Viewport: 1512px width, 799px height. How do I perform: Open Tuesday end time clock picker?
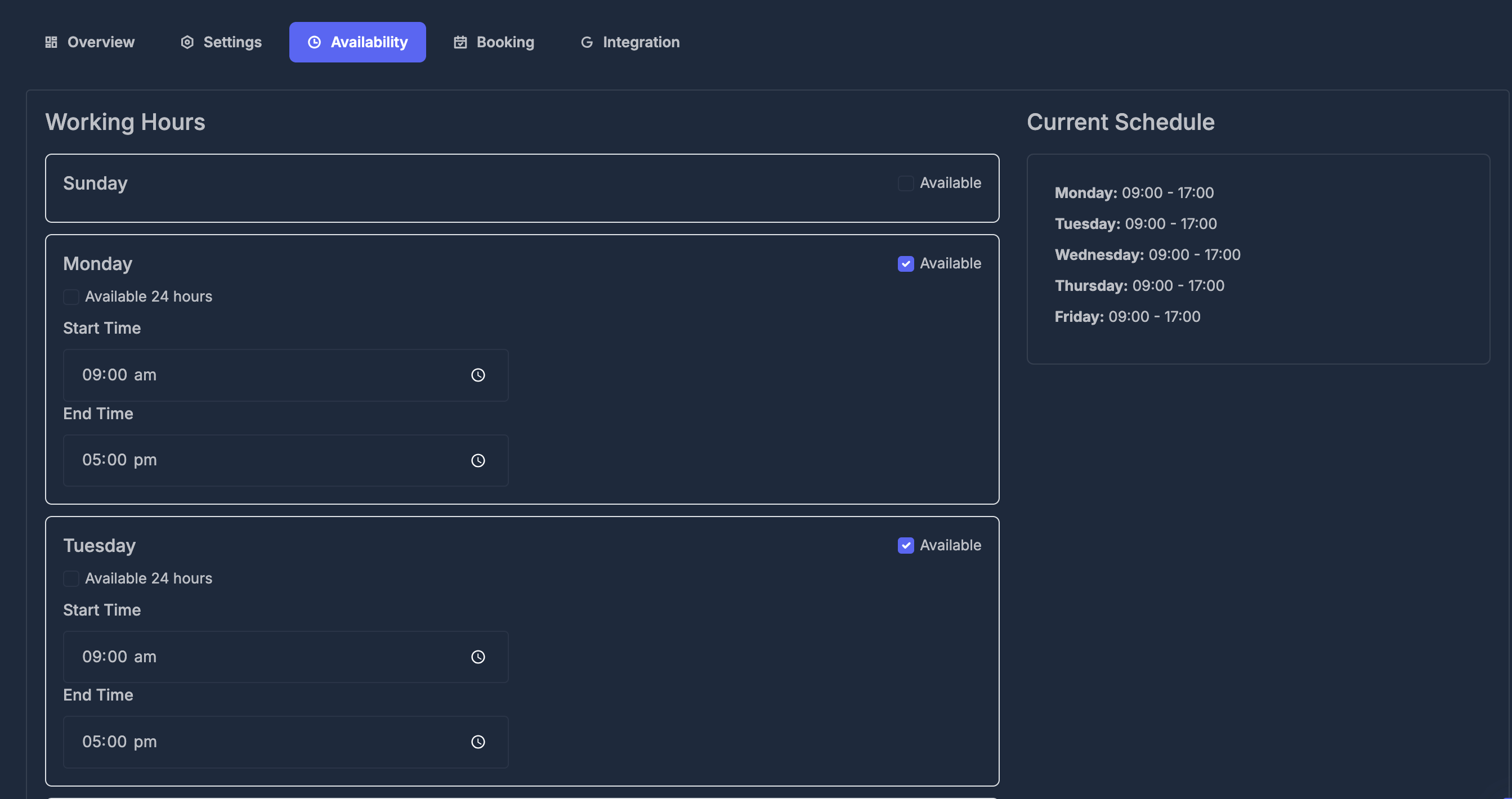coord(478,742)
